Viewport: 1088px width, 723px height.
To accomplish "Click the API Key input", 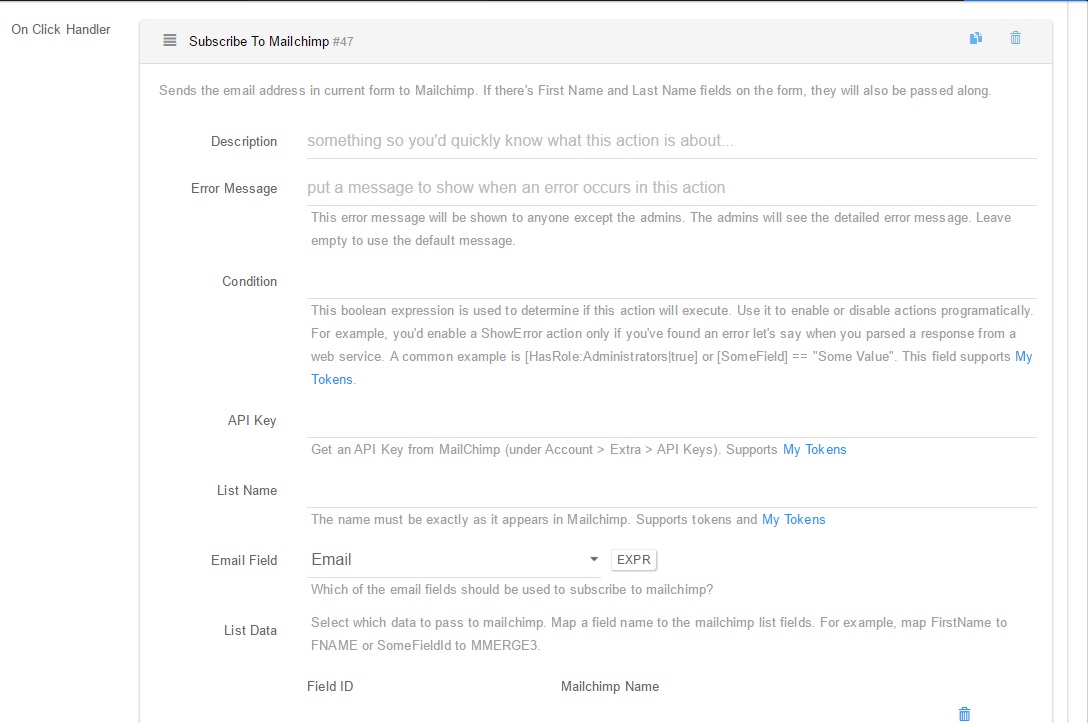I will 672,420.
